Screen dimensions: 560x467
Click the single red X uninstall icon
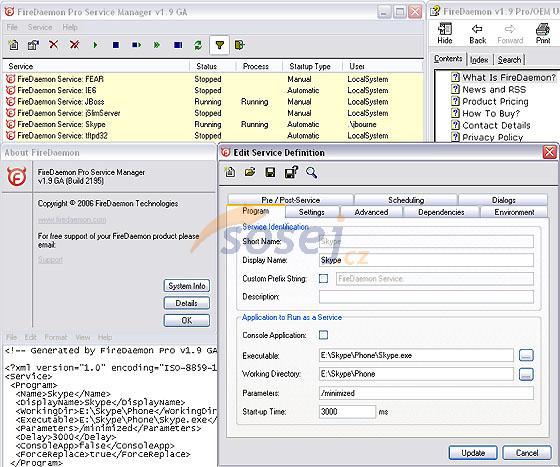[x=54, y=45]
